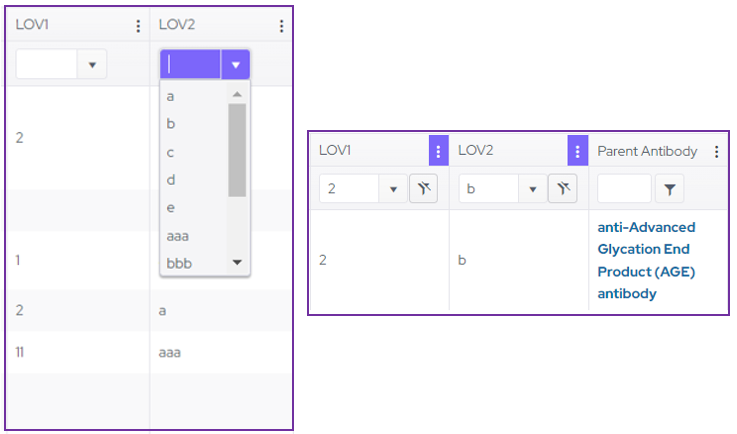Open LOV1 column menu in left grid

pyautogui.click(x=138, y=26)
